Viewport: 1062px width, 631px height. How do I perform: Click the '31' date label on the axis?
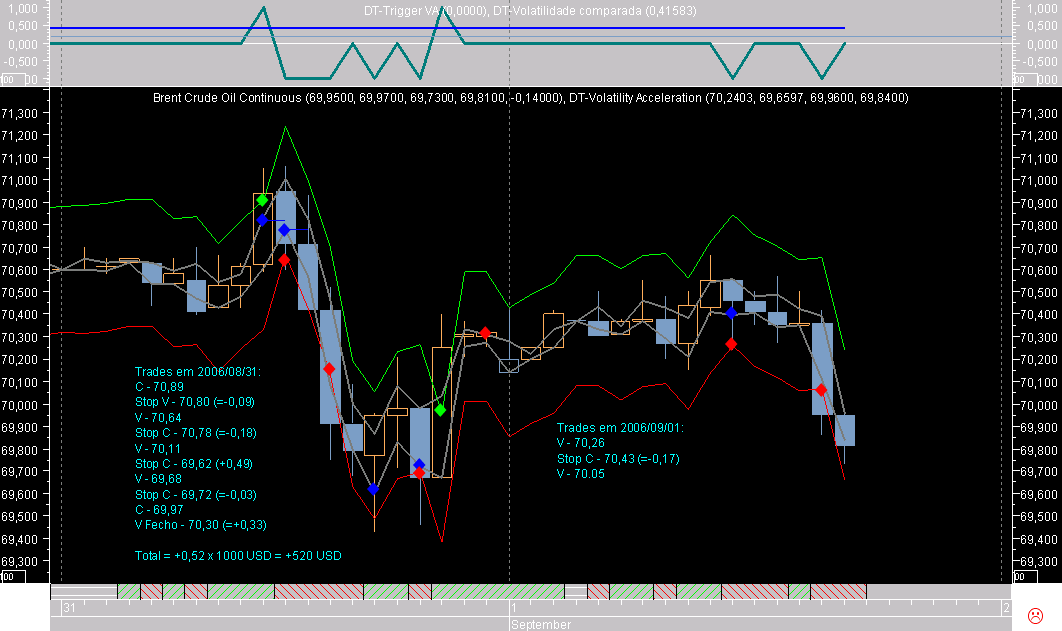[70, 608]
